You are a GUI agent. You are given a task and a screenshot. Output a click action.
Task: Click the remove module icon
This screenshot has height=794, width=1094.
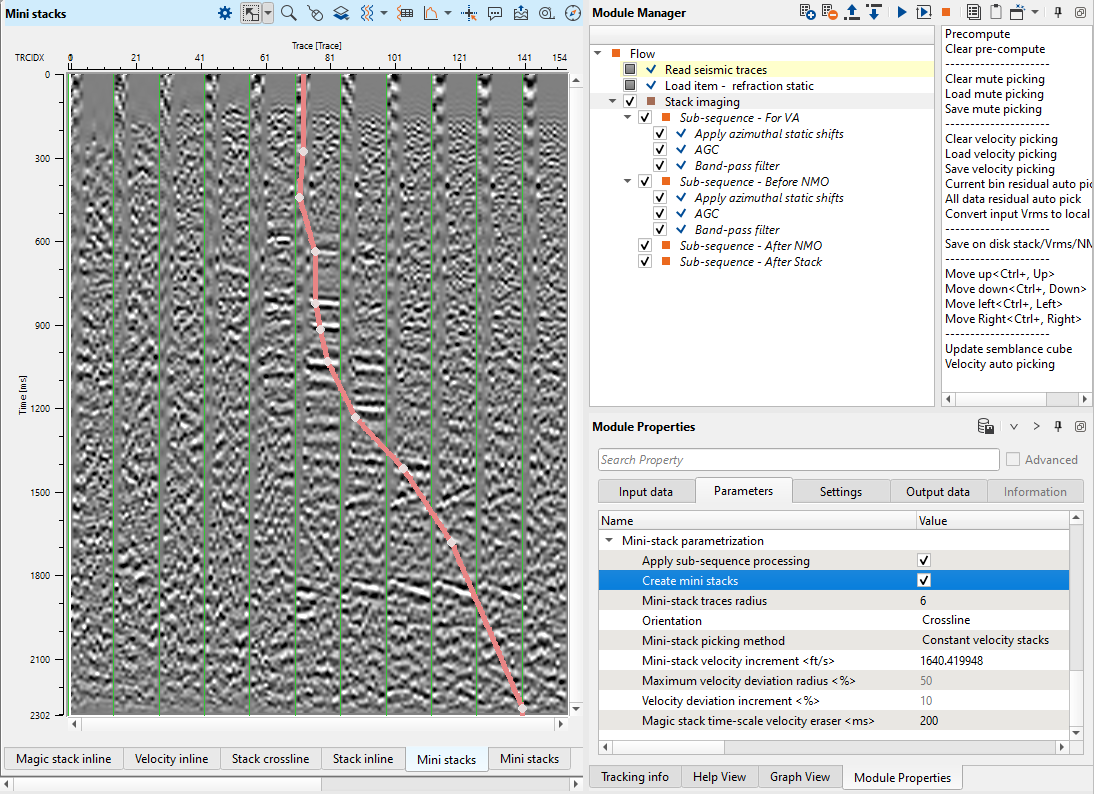pos(830,12)
